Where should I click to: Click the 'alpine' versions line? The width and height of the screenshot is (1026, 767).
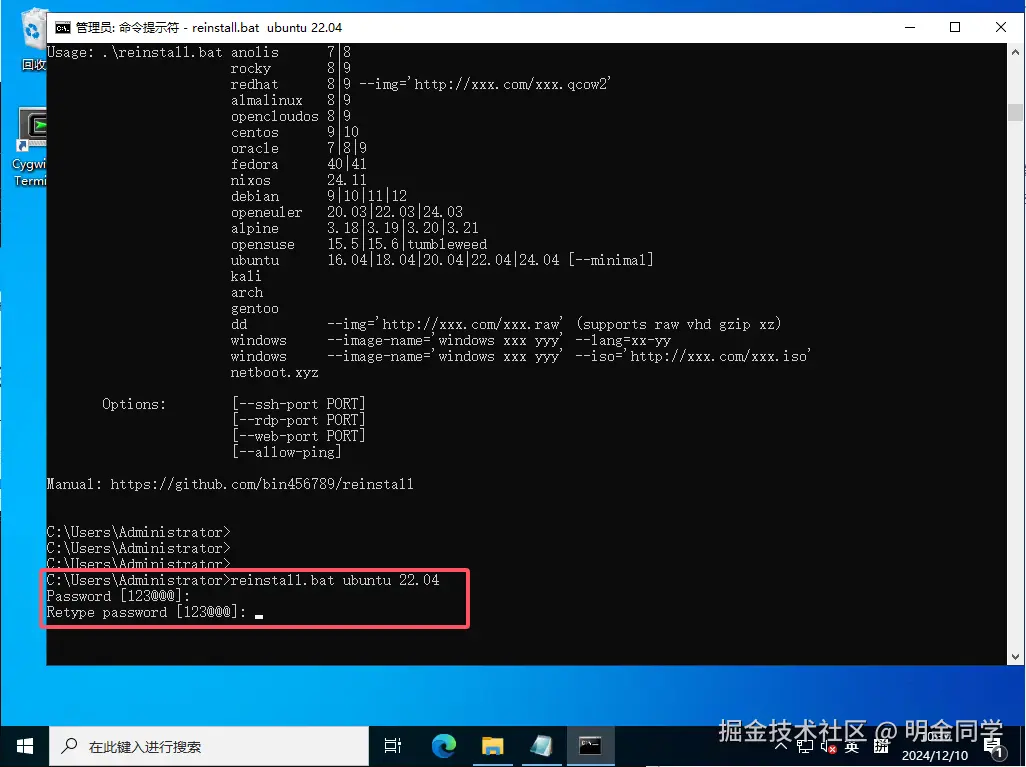tap(354, 228)
